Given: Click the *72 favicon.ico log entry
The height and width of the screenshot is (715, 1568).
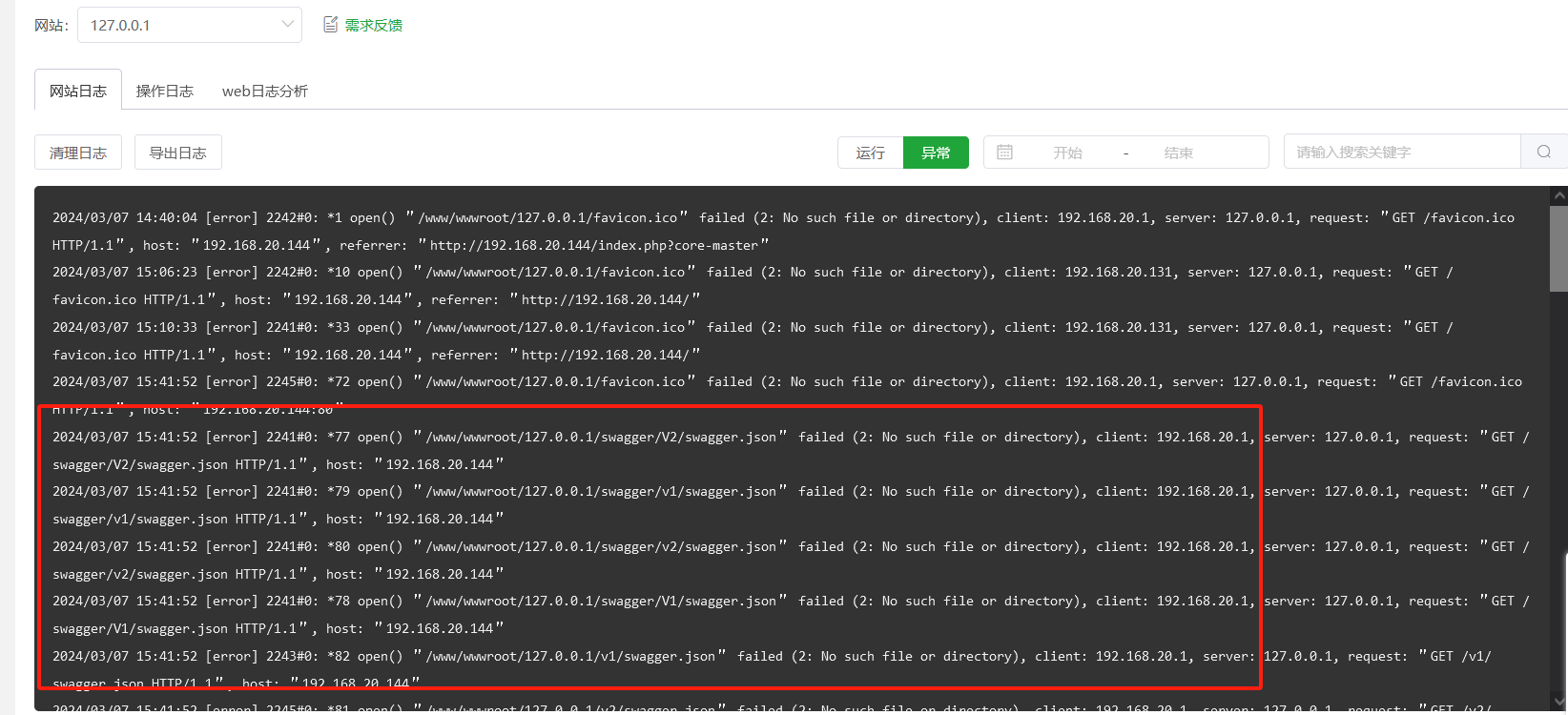Looking at the screenshot, I should point(787,395).
